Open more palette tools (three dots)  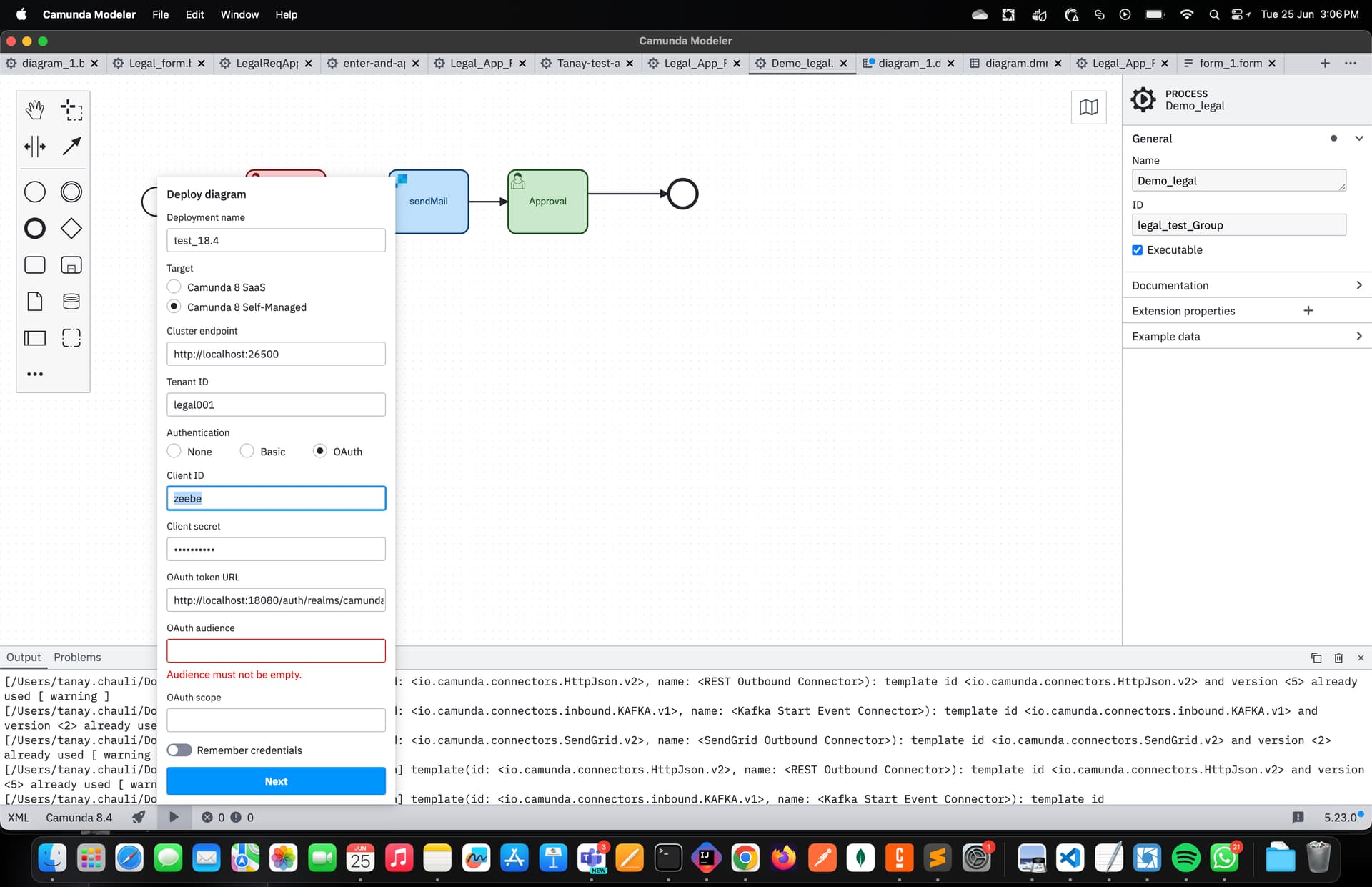point(34,374)
